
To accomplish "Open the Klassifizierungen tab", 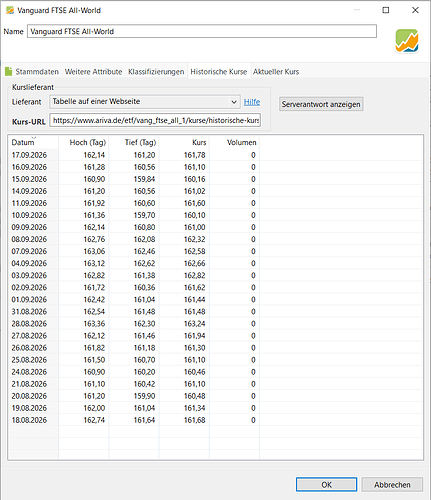I will coord(156,72).
